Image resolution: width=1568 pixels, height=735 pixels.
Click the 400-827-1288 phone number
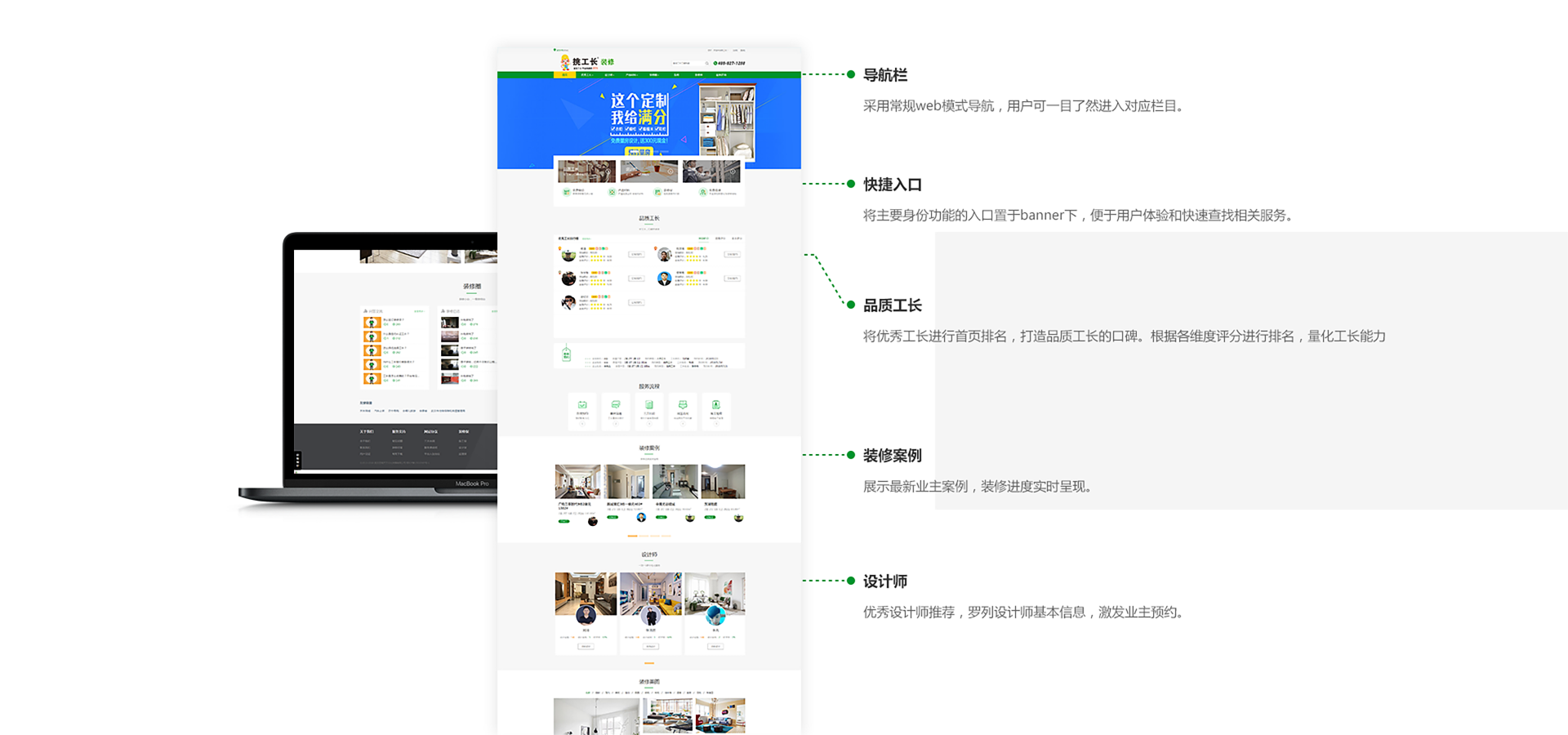point(730,63)
